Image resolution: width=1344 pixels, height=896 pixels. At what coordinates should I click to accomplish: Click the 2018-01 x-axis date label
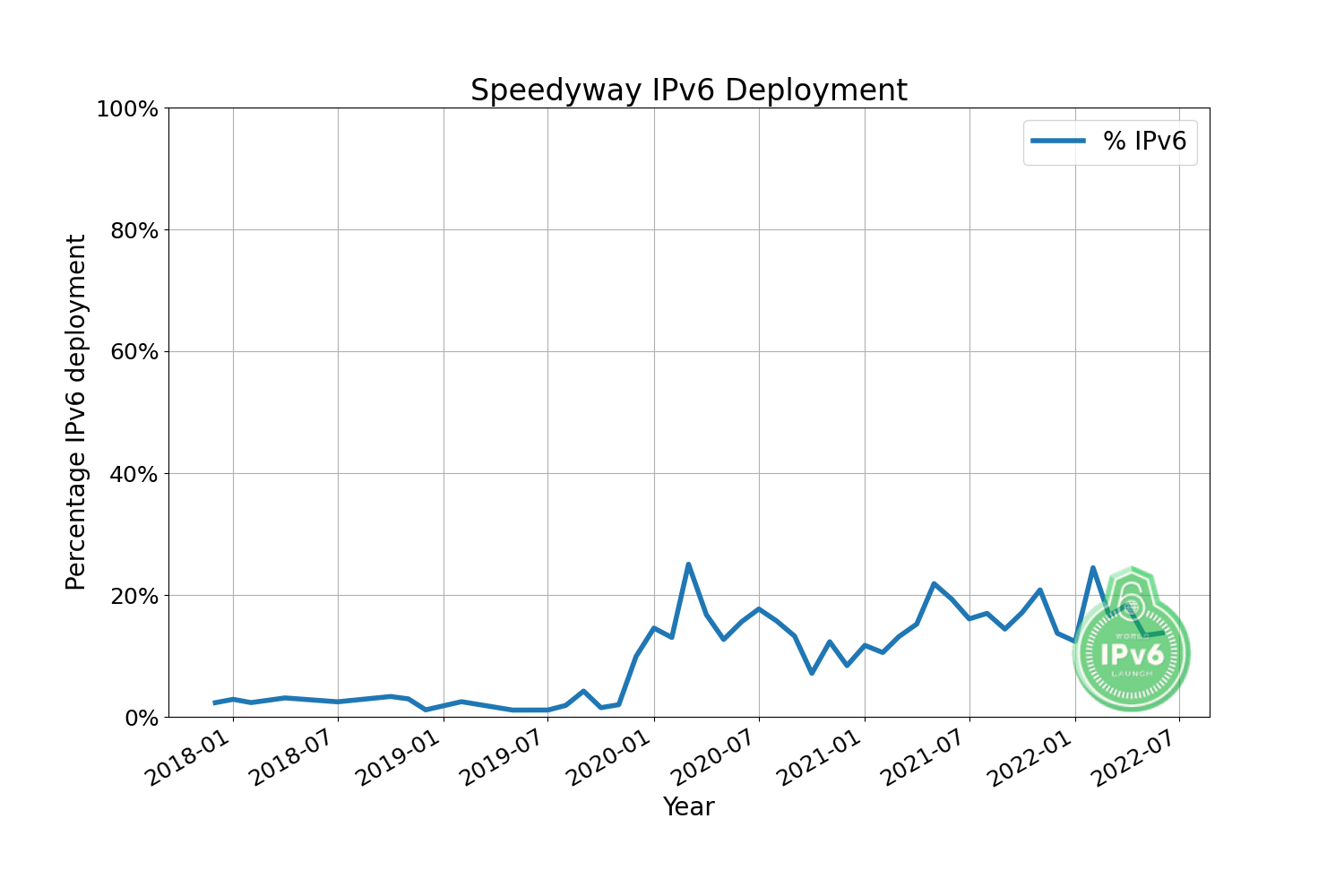190,759
